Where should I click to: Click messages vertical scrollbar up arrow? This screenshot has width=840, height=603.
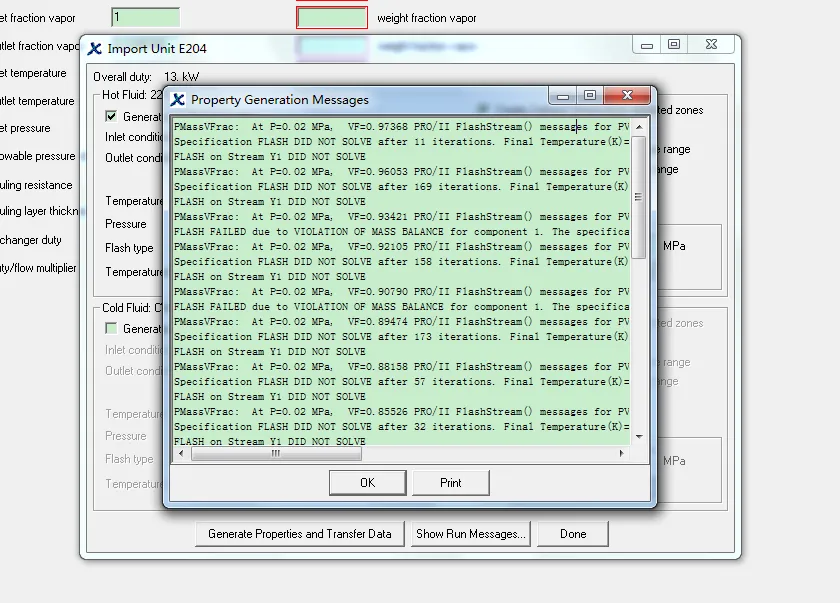point(639,127)
